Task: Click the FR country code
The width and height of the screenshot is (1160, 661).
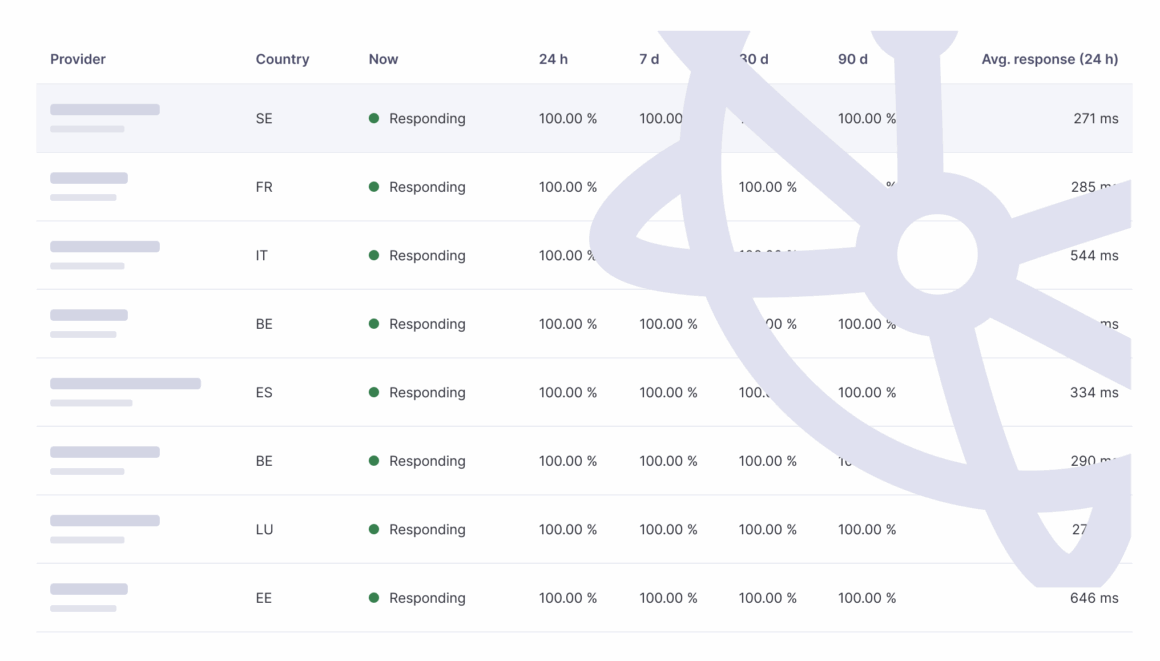Action: [264, 187]
